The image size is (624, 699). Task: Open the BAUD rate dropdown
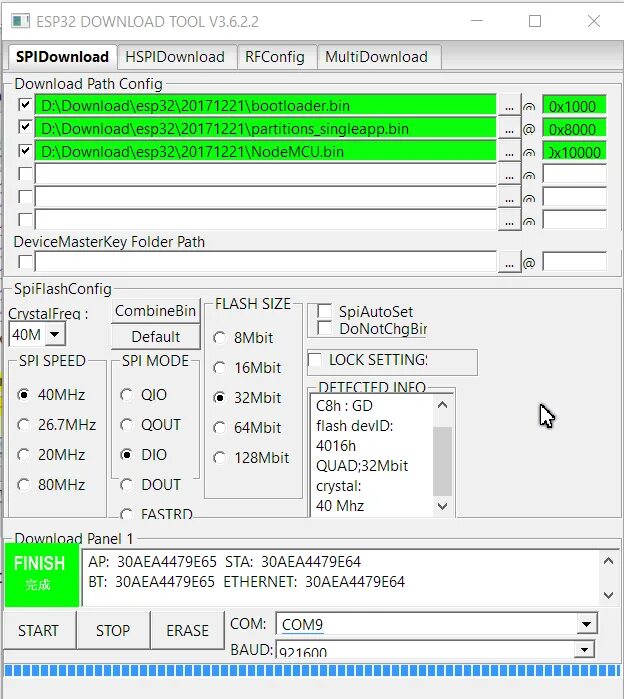pyautogui.click(x=584, y=650)
